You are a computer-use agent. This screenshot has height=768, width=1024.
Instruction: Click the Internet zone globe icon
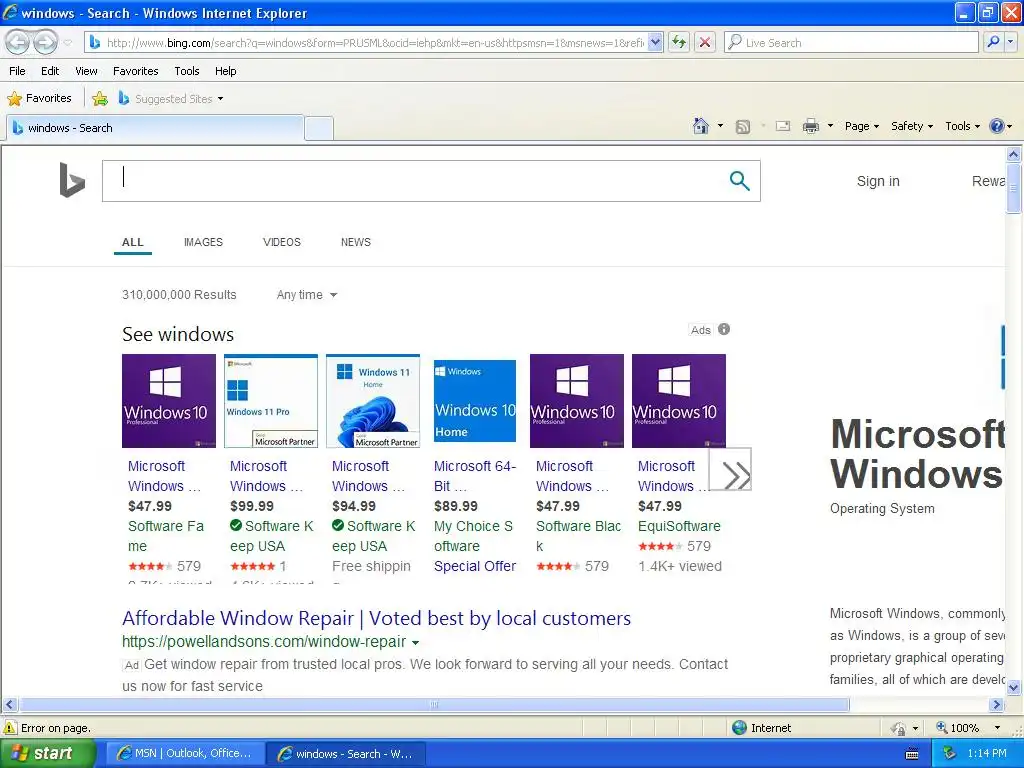pyautogui.click(x=739, y=728)
